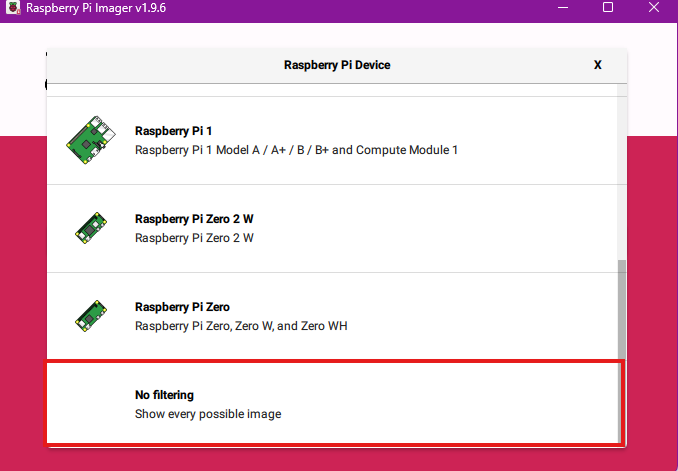The image size is (678, 471).
Task: Pick the bold "Raspberry Pi Zero" heading
Action: click(183, 308)
